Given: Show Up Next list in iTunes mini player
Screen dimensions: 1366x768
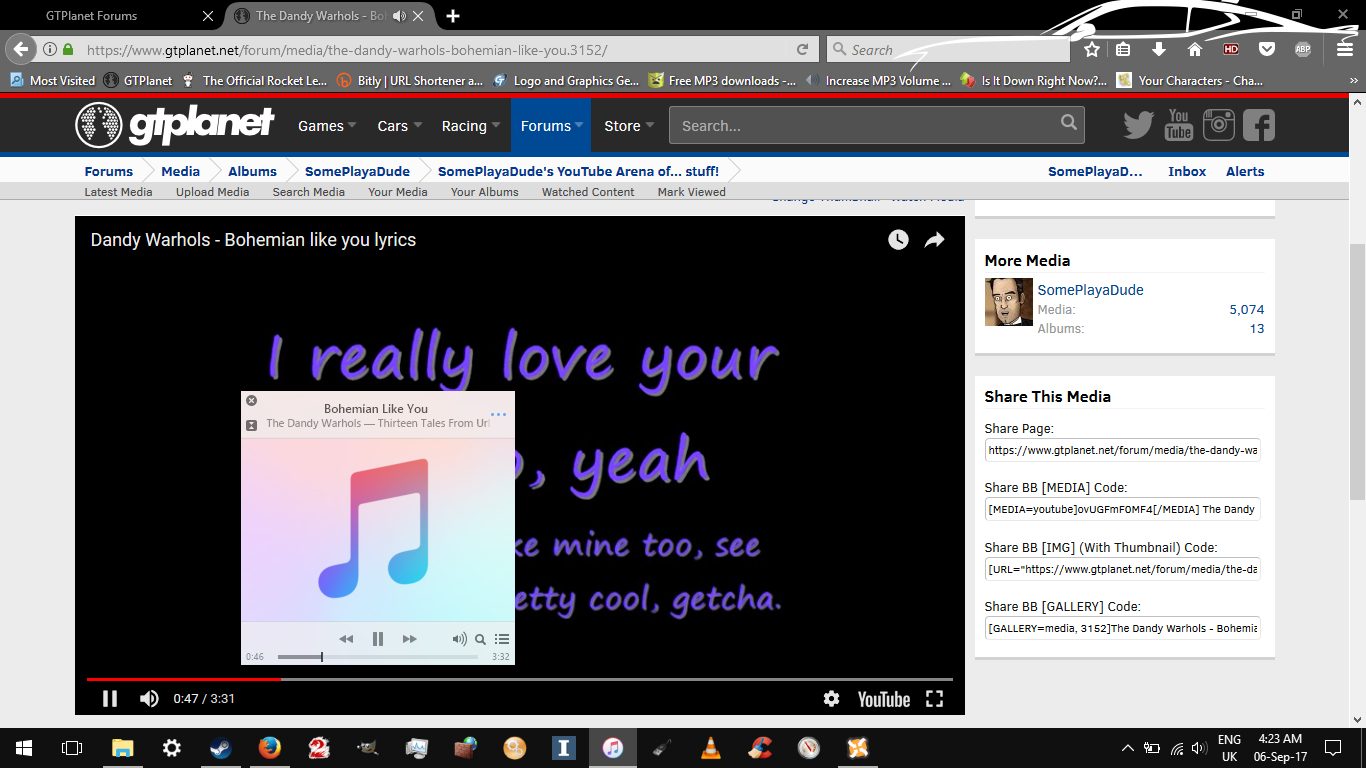Looking at the screenshot, I should [x=502, y=639].
